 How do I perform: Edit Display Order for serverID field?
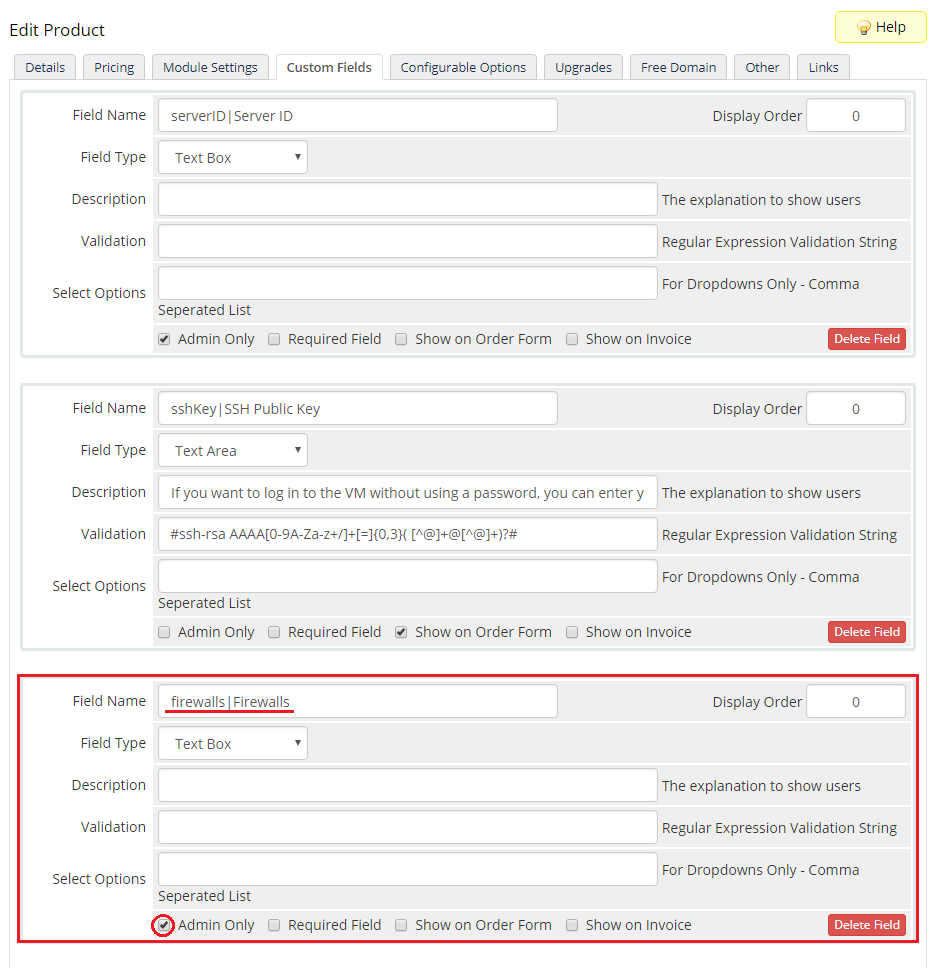click(x=856, y=115)
